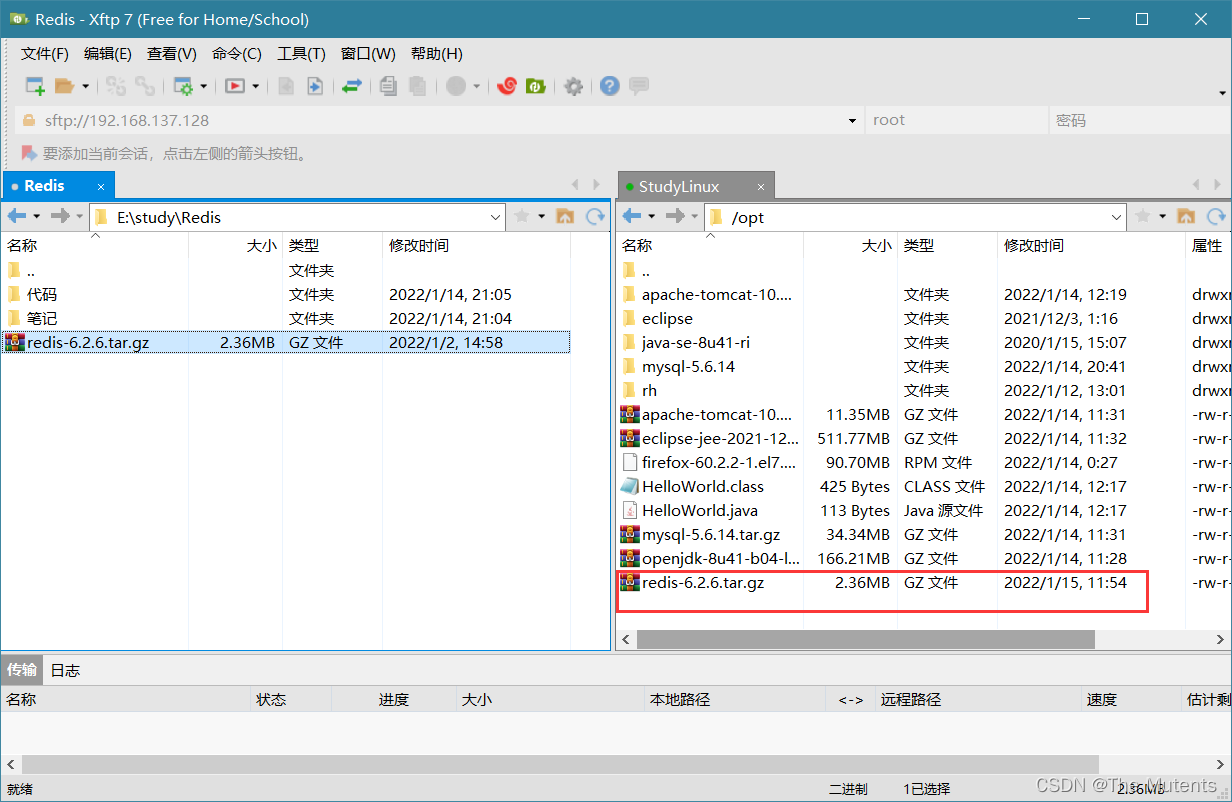Open the host address dropdown arrow
The width and height of the screenshot is (1232, 802).
point(852,121)
